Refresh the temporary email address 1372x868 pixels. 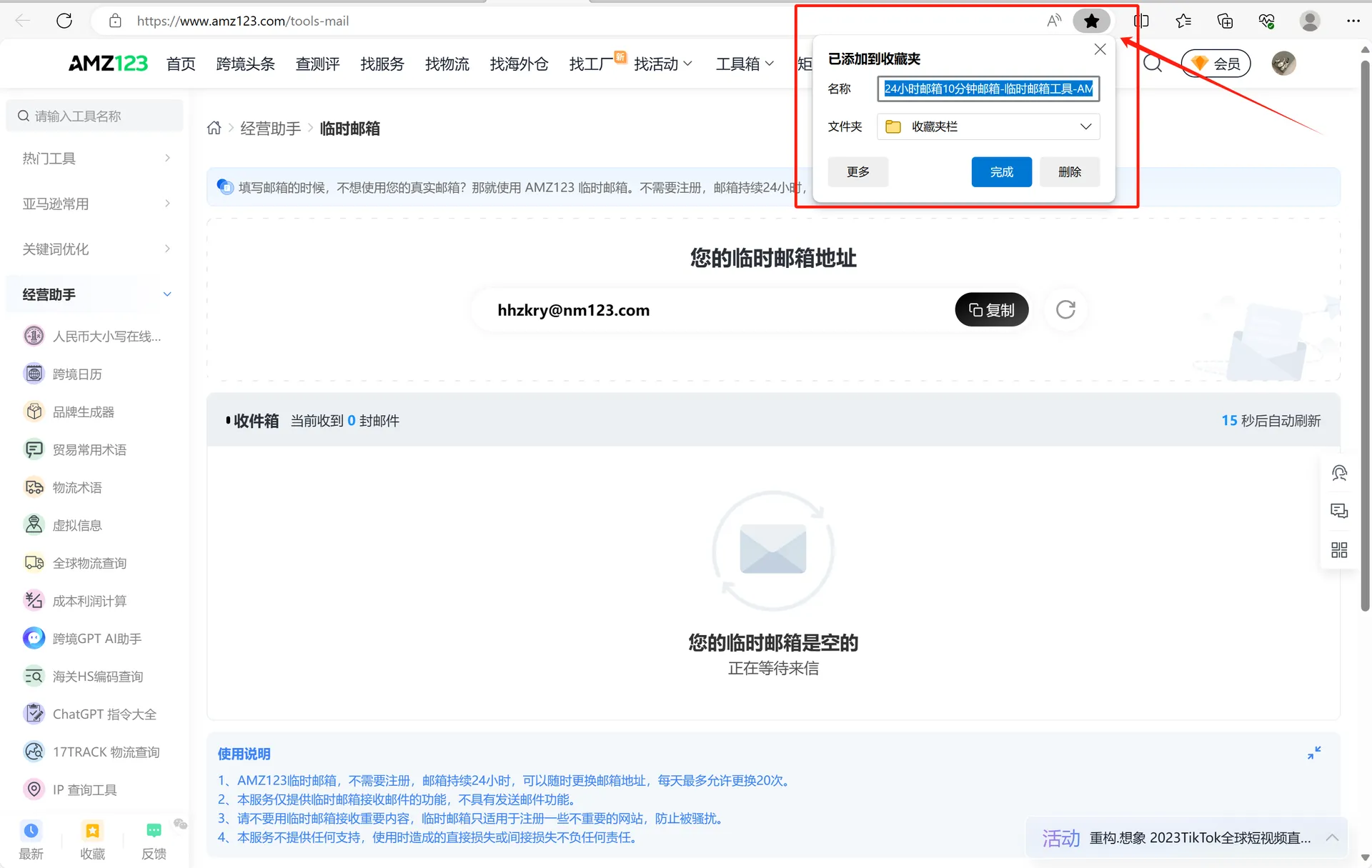click(x=1065, y=309)
